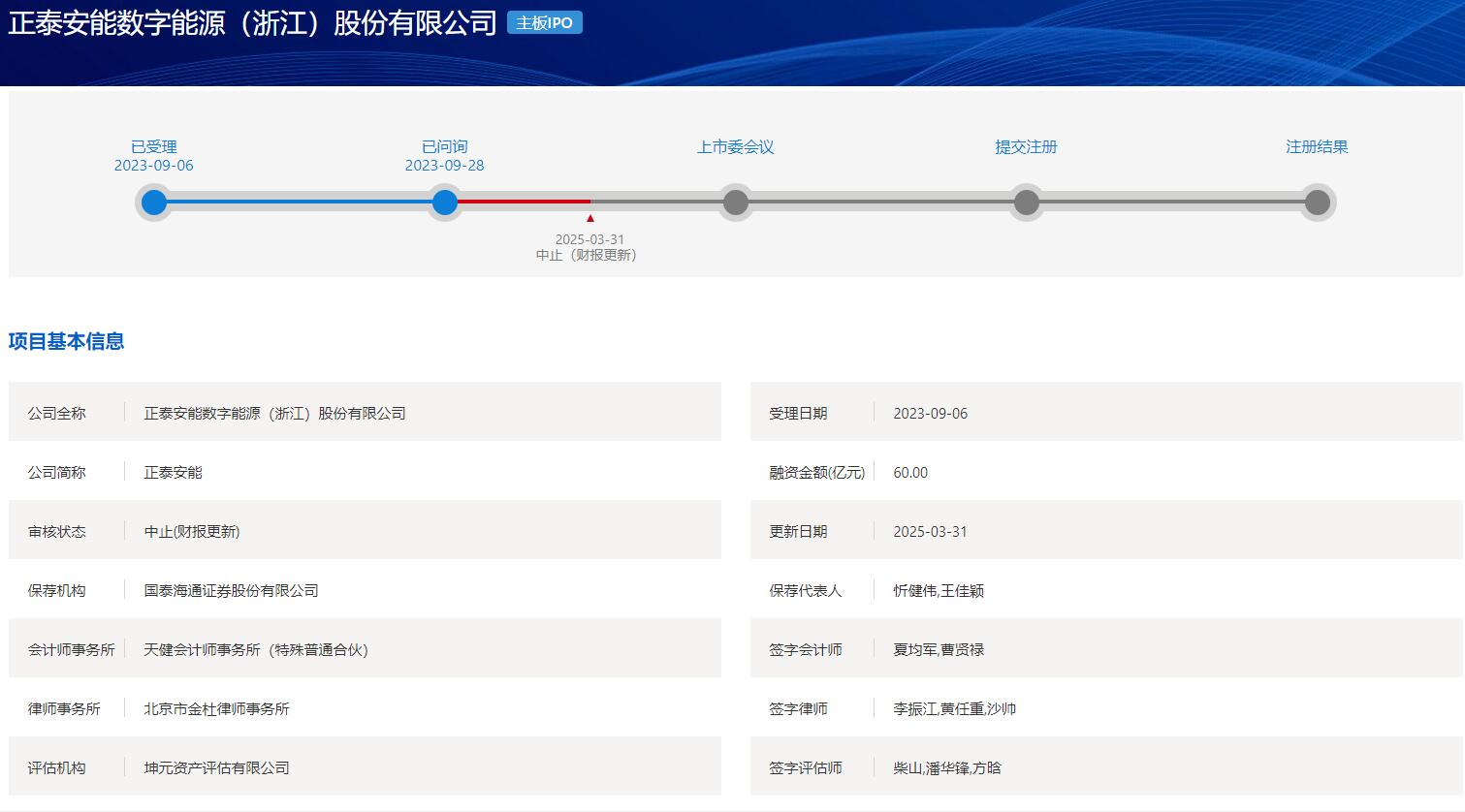
Task: Click the 更新日期 field label
Action: (799, 532)
